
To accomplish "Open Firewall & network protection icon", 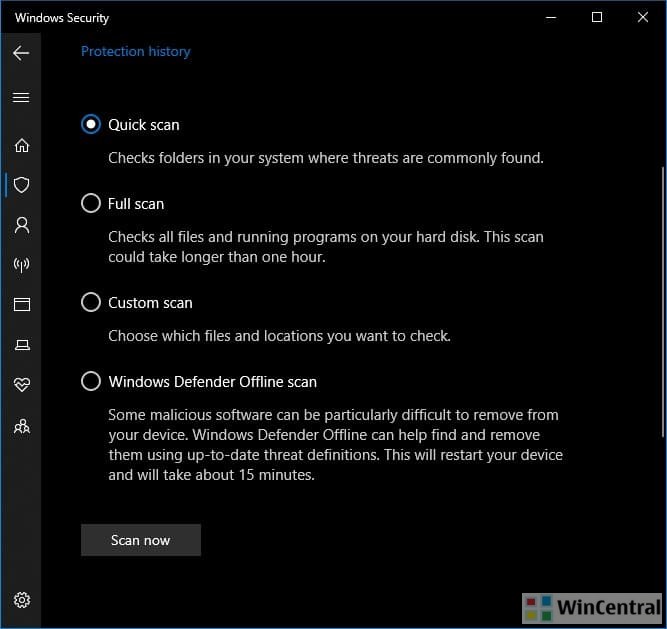I will click(21, 265).
